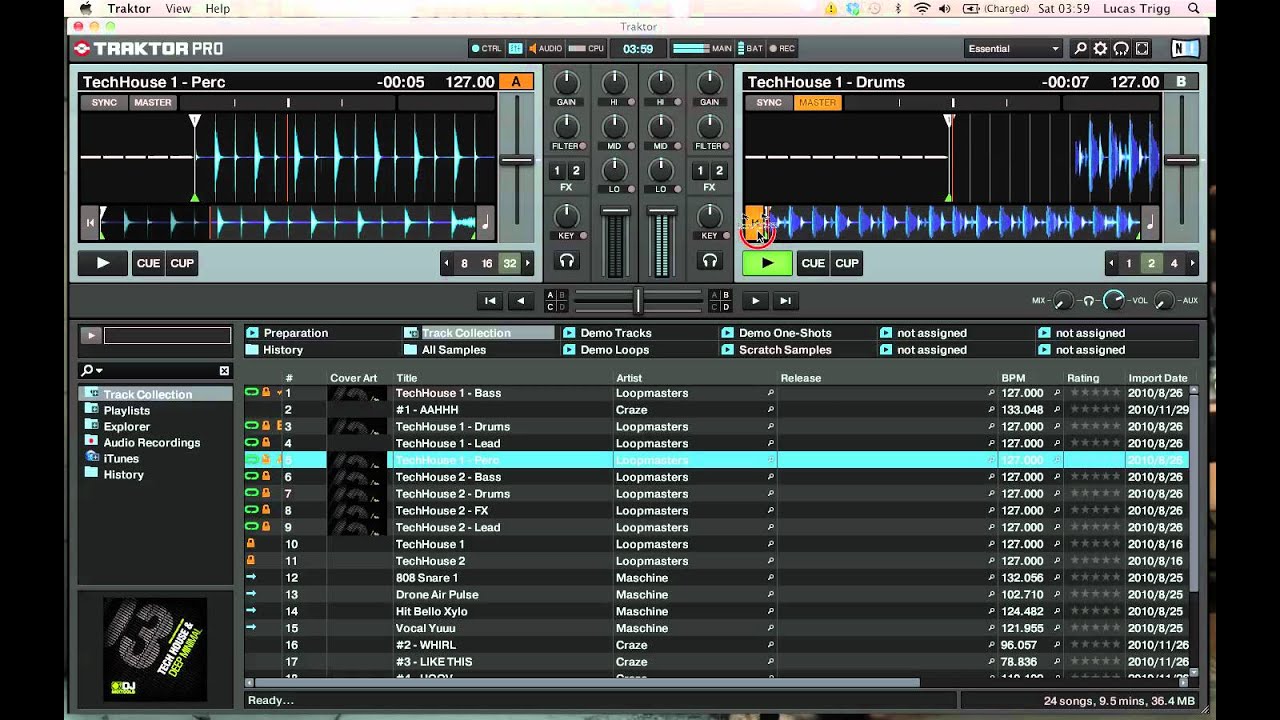Select History in the browser tree

pyautogui.click(x=123, y=474)
